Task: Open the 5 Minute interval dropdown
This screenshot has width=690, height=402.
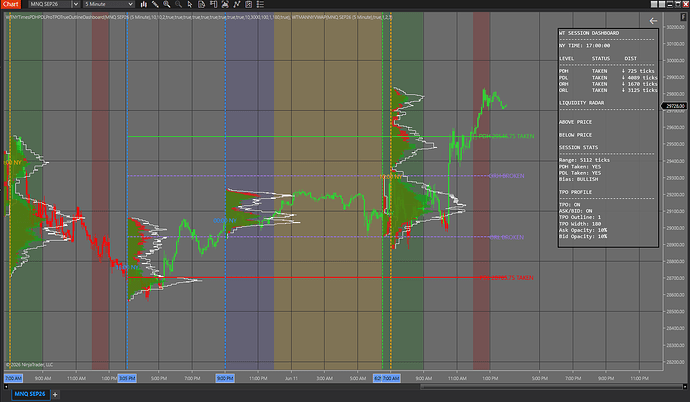Action: [x=109, y=4]
